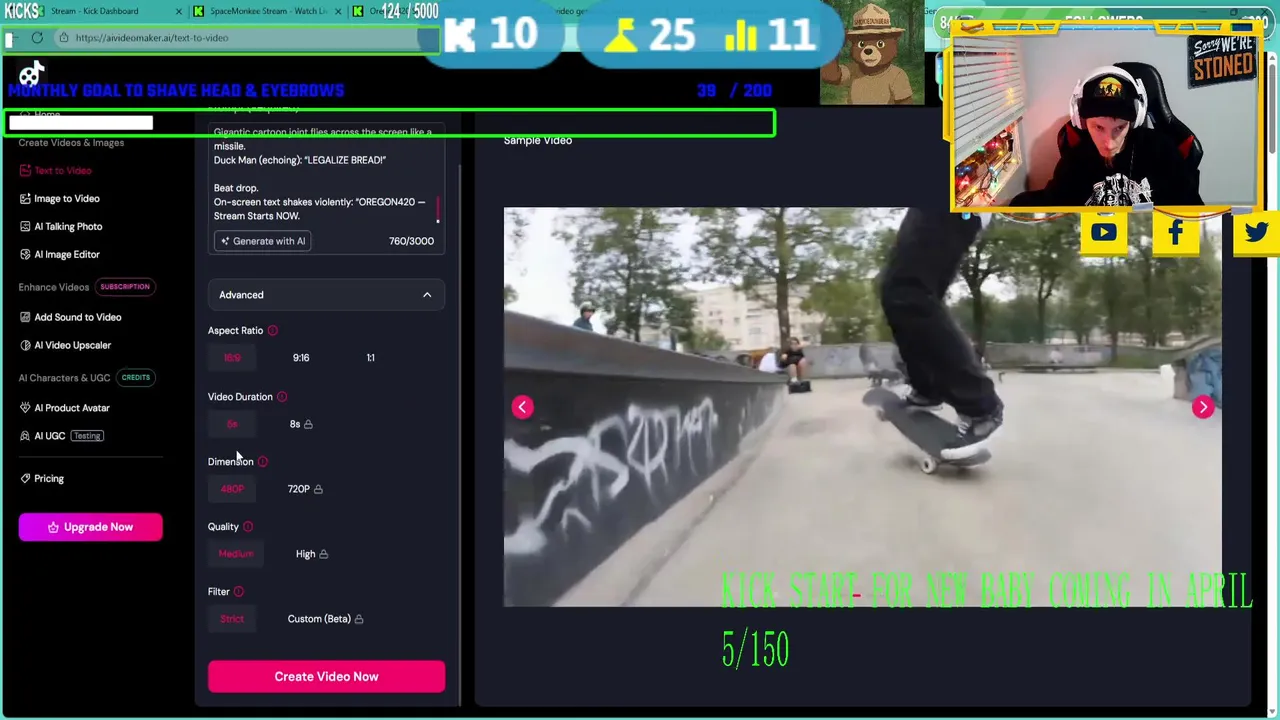Image resolution: width=1280 pixels, height=720 pixels.
Task: Go to Add Sound to Video
Action: [78, 317]
